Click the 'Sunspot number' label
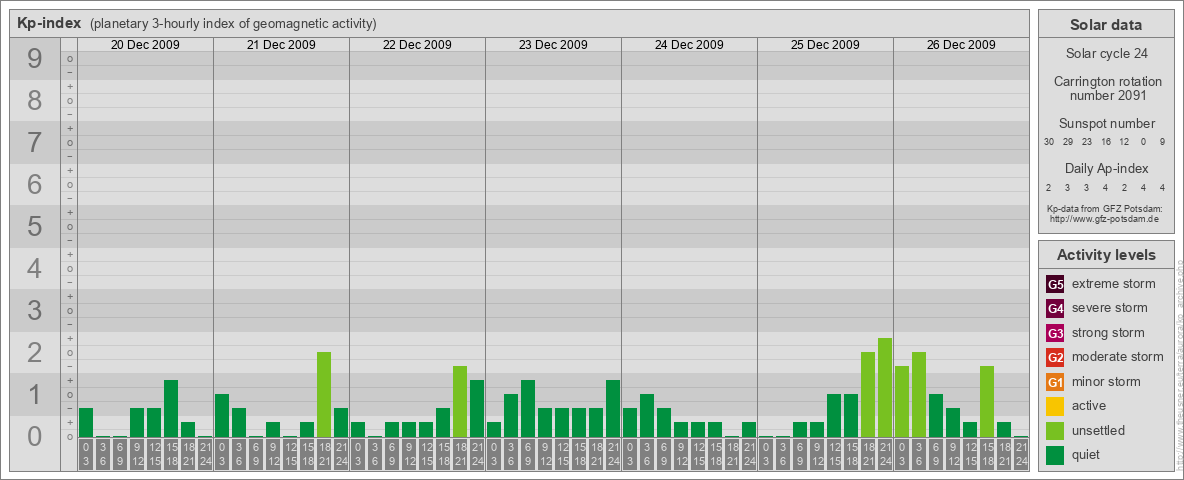The height and width of the screenshot is (480, 1184). point(1107,124)
